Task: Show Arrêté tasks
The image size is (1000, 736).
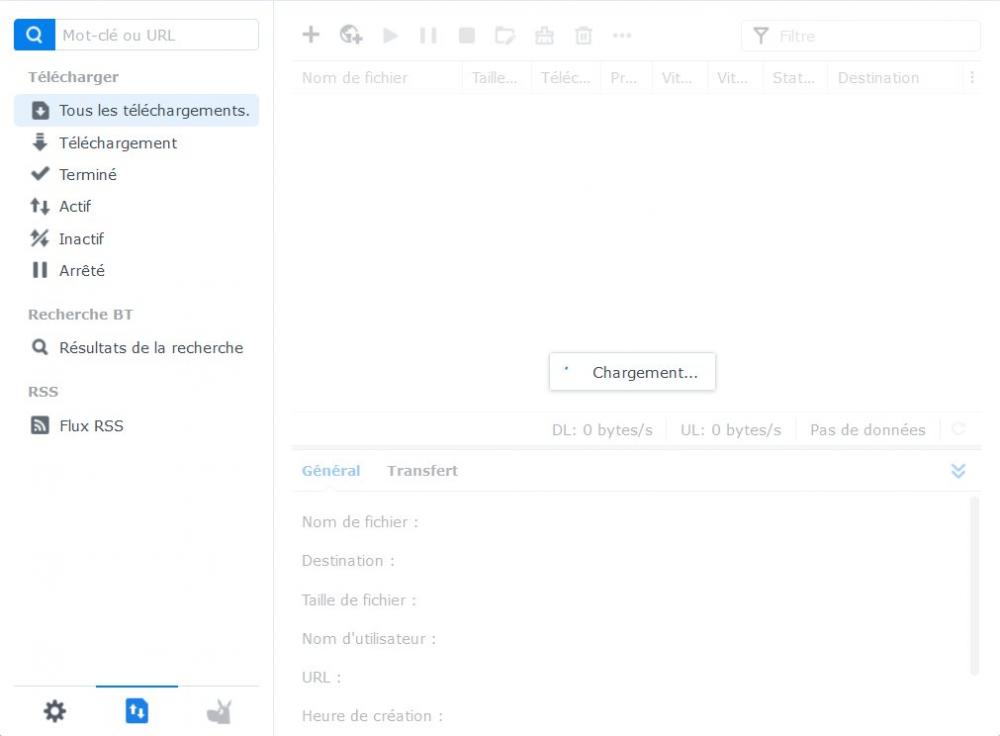Action: coord(136,270)
